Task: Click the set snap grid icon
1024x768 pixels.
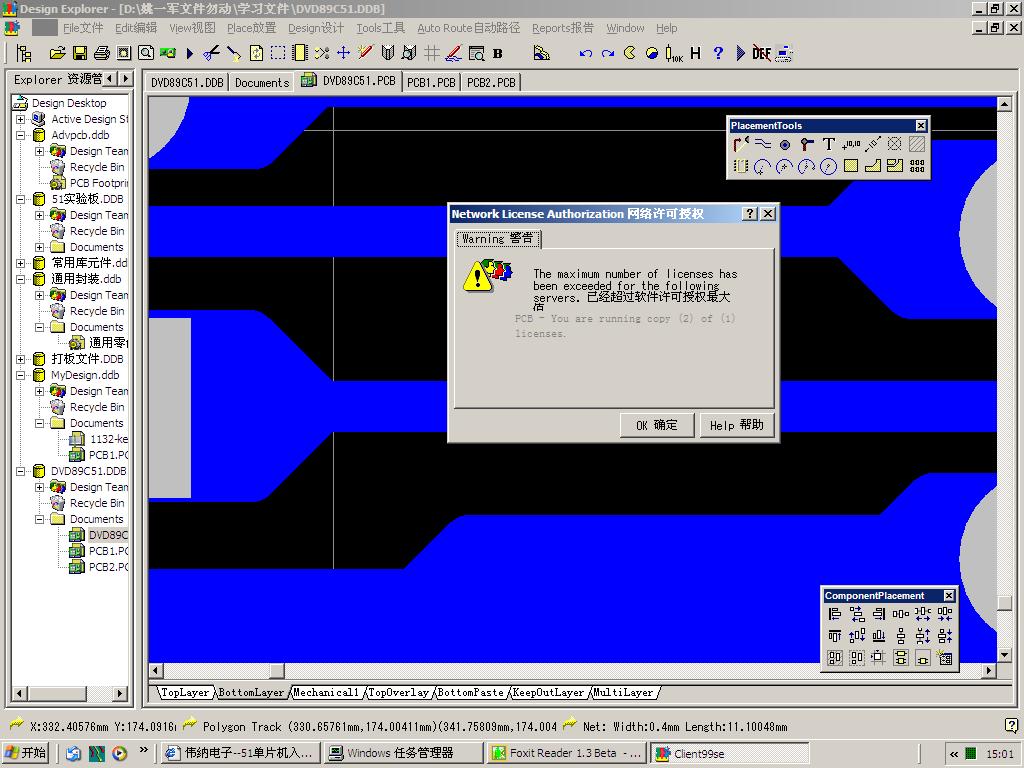Action: [x=432, y=54]
